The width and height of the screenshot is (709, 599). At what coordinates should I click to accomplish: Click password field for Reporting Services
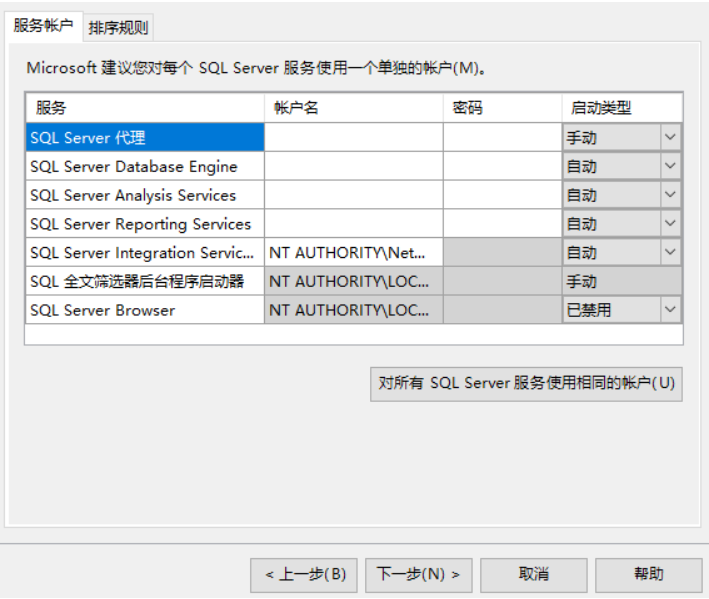(502, 224)
